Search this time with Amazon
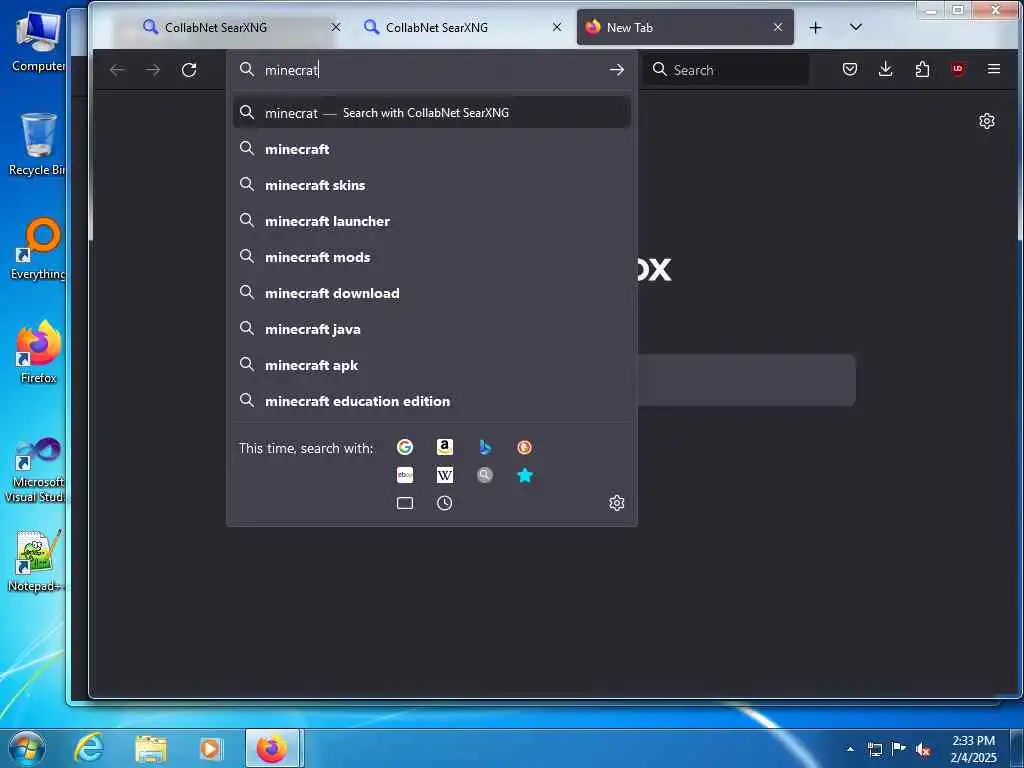Viewport: 1024px width, 768px height. click(445, 447)
